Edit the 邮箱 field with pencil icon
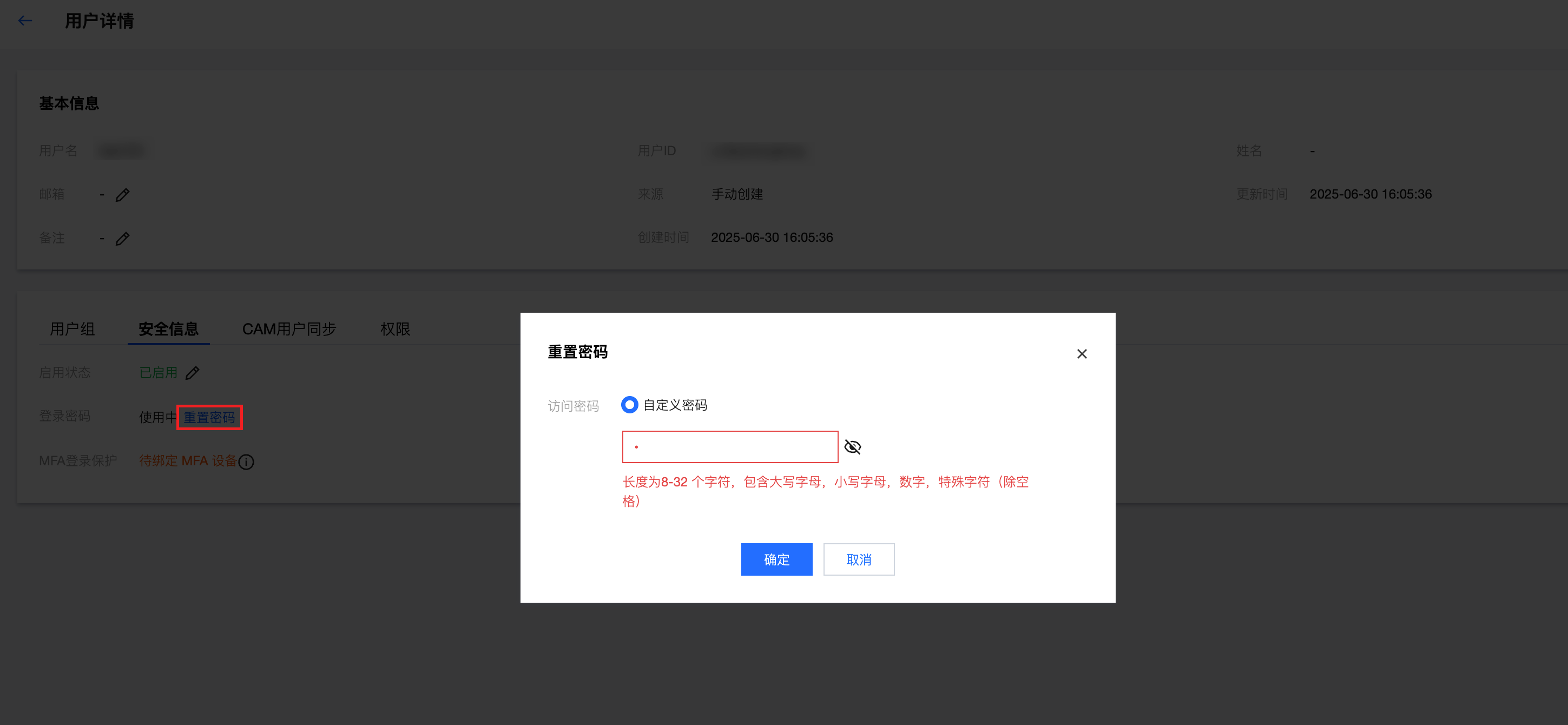1568x725 pixels. tap(122, 195)
